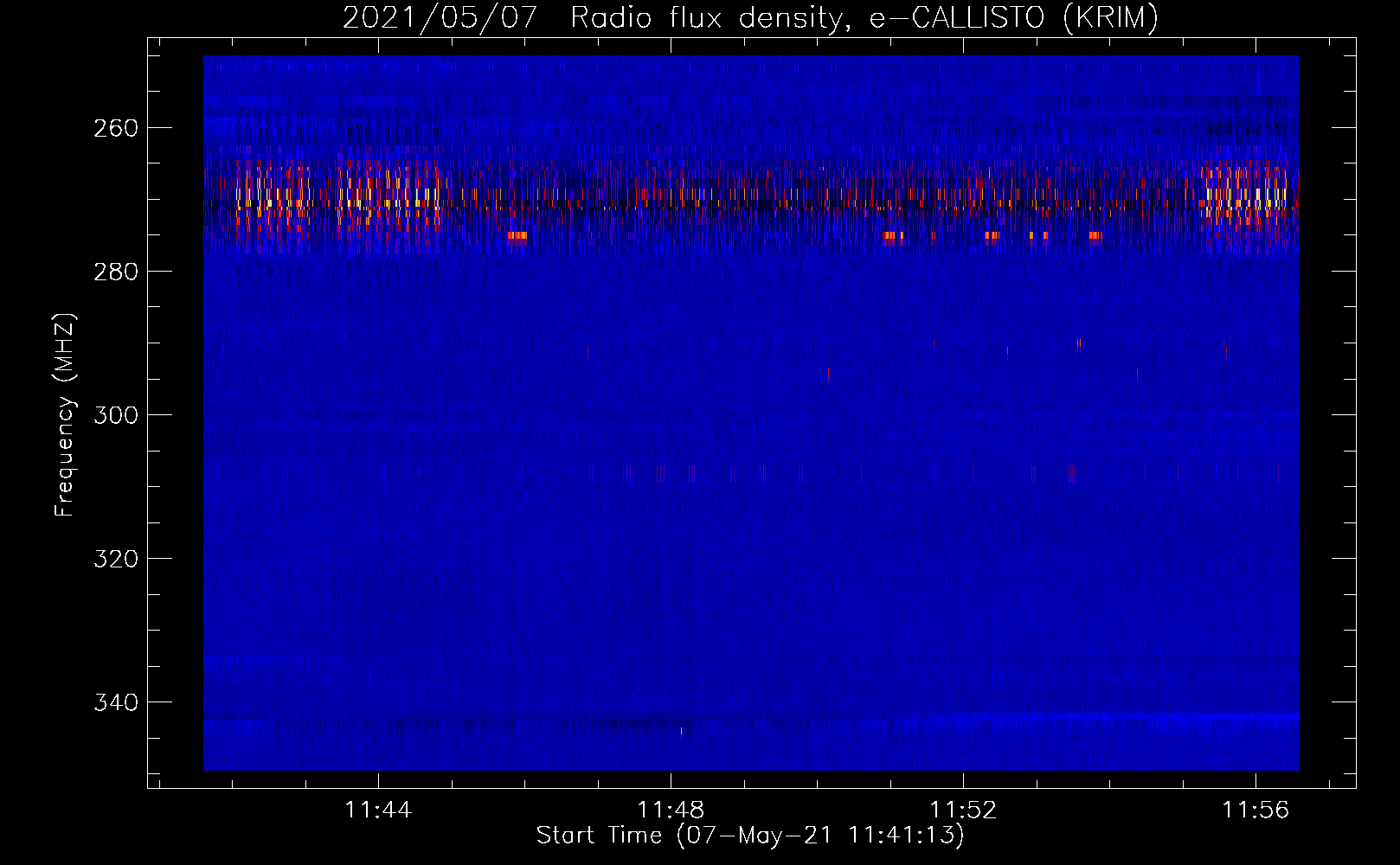Click the 320 frequency tick label
Screen dimensions: 1400x865
pos(115,559)
